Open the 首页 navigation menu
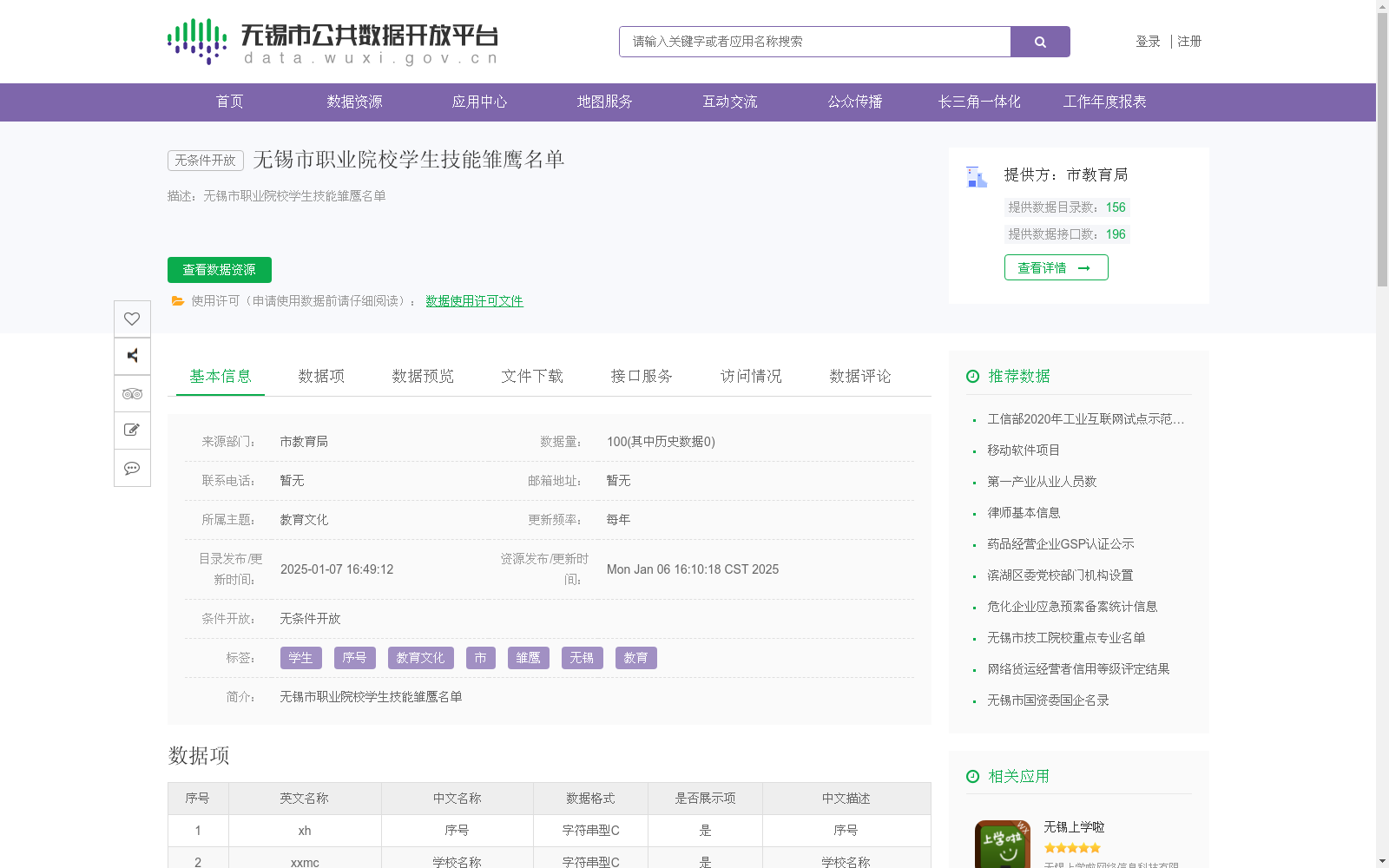Viewport: 1389px width, 868px height. point(230,102)
